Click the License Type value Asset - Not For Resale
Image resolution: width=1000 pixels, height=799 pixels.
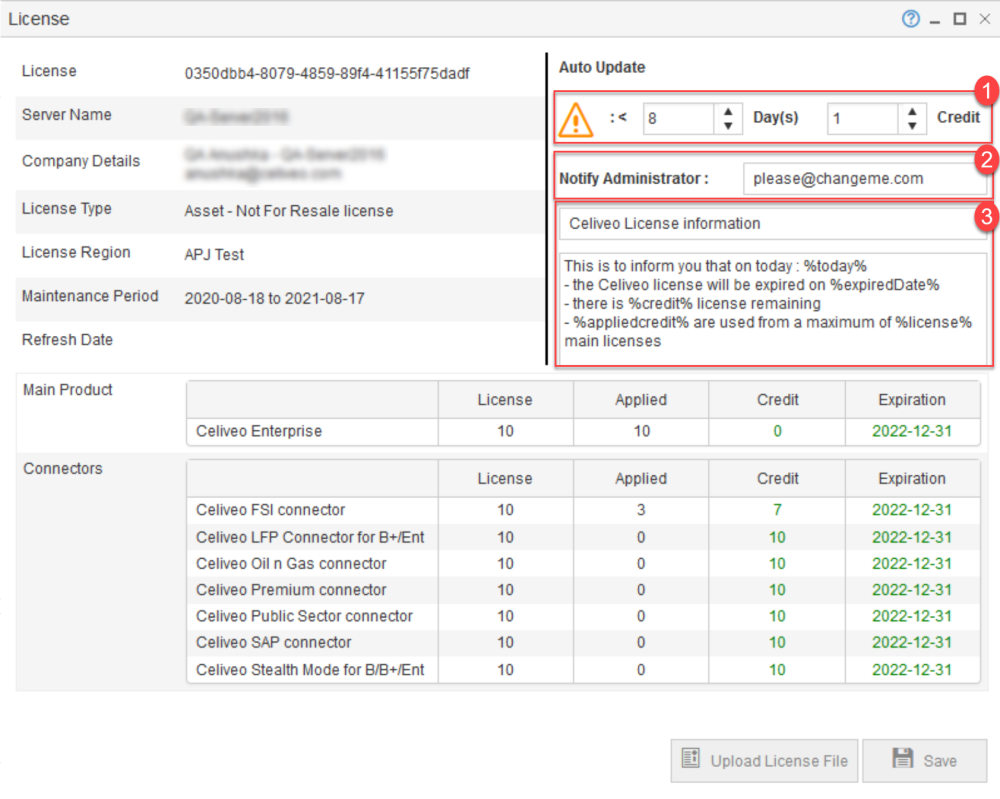pyautogui.click(x=289, y=211)
